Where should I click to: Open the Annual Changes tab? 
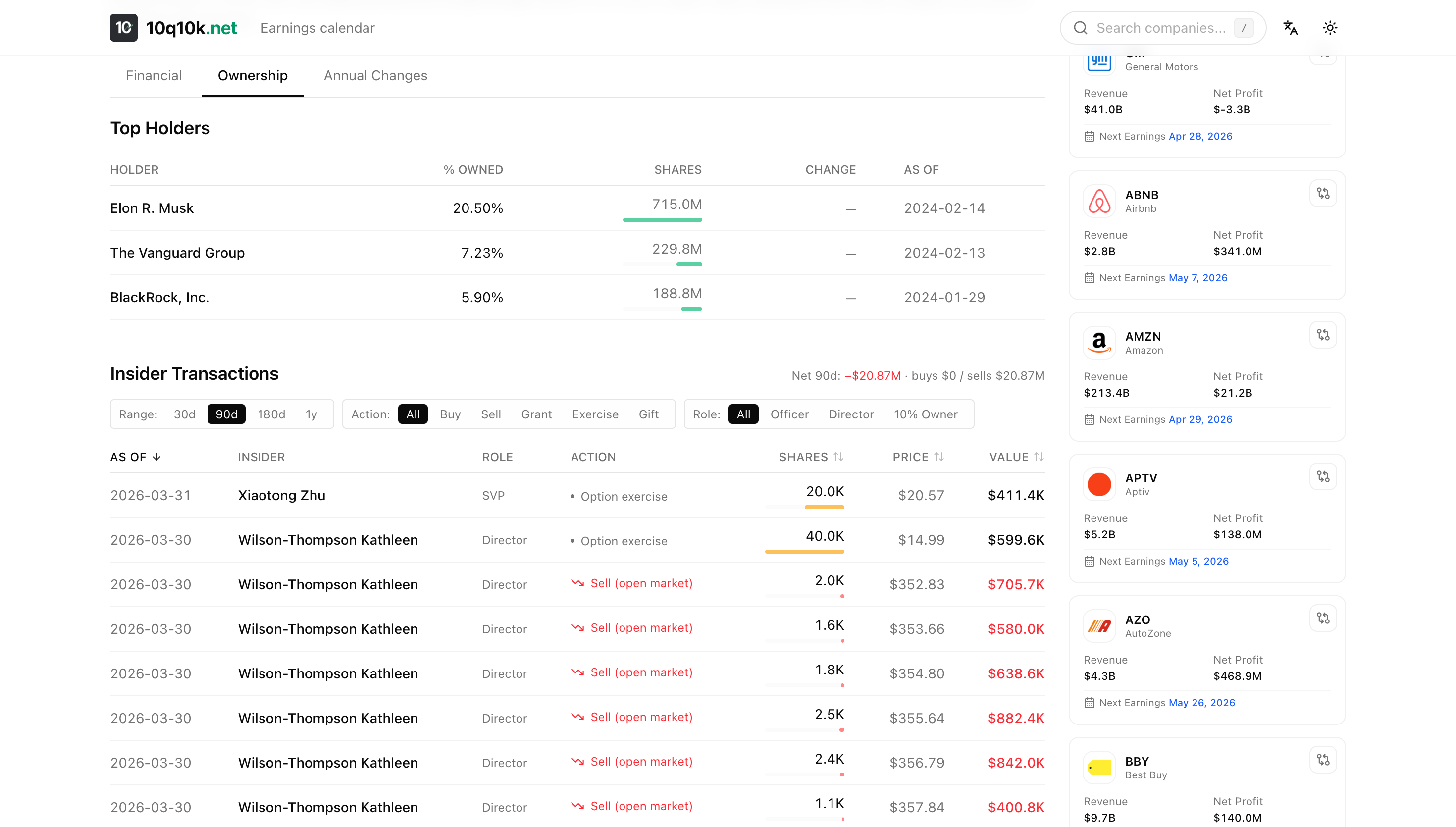pyautogui.click(x=375, y=75)
